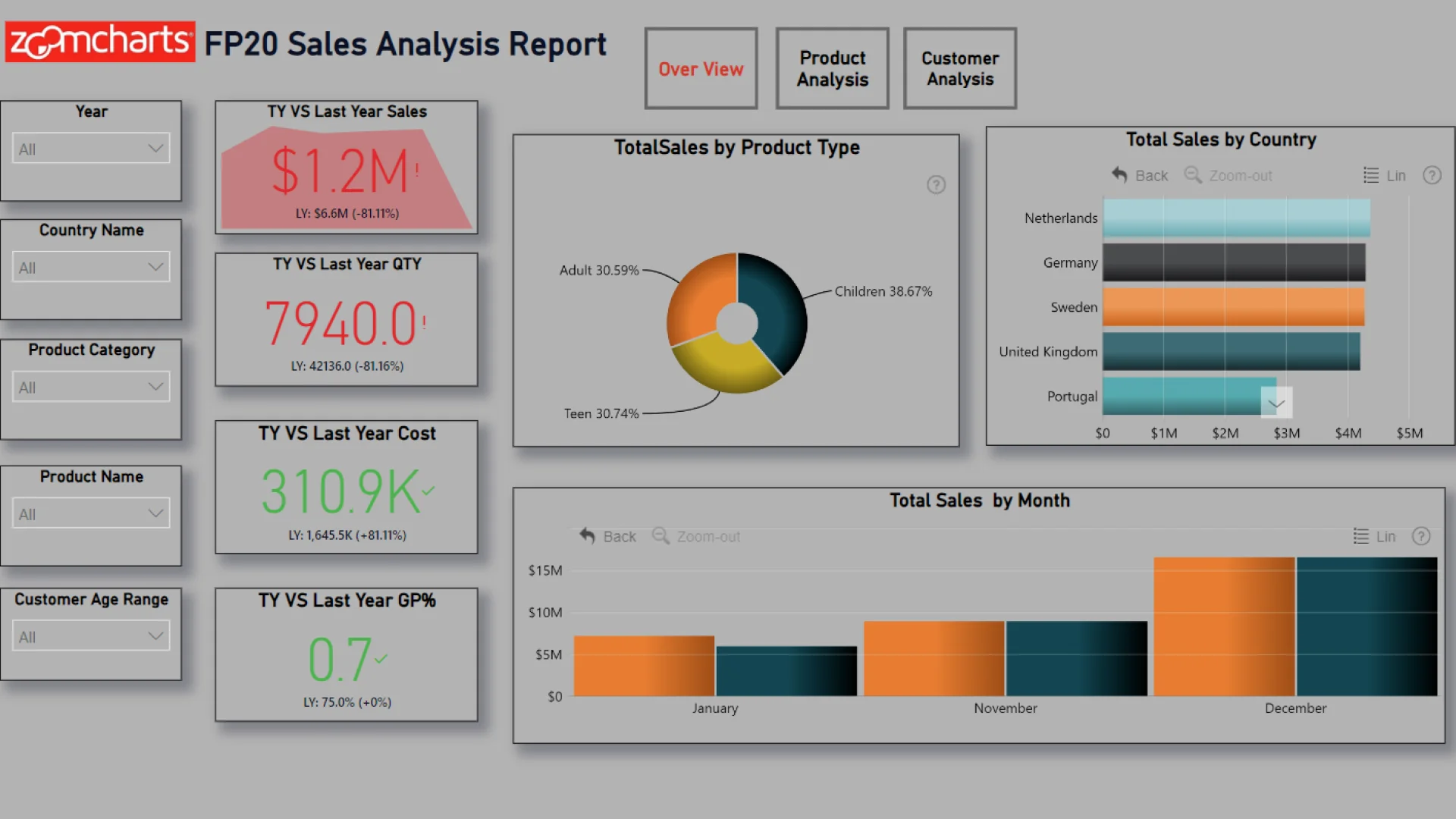1456x819 pixels.
Task: Expand the Customer Age Range dropdown
Action: (x=91, y=636)
